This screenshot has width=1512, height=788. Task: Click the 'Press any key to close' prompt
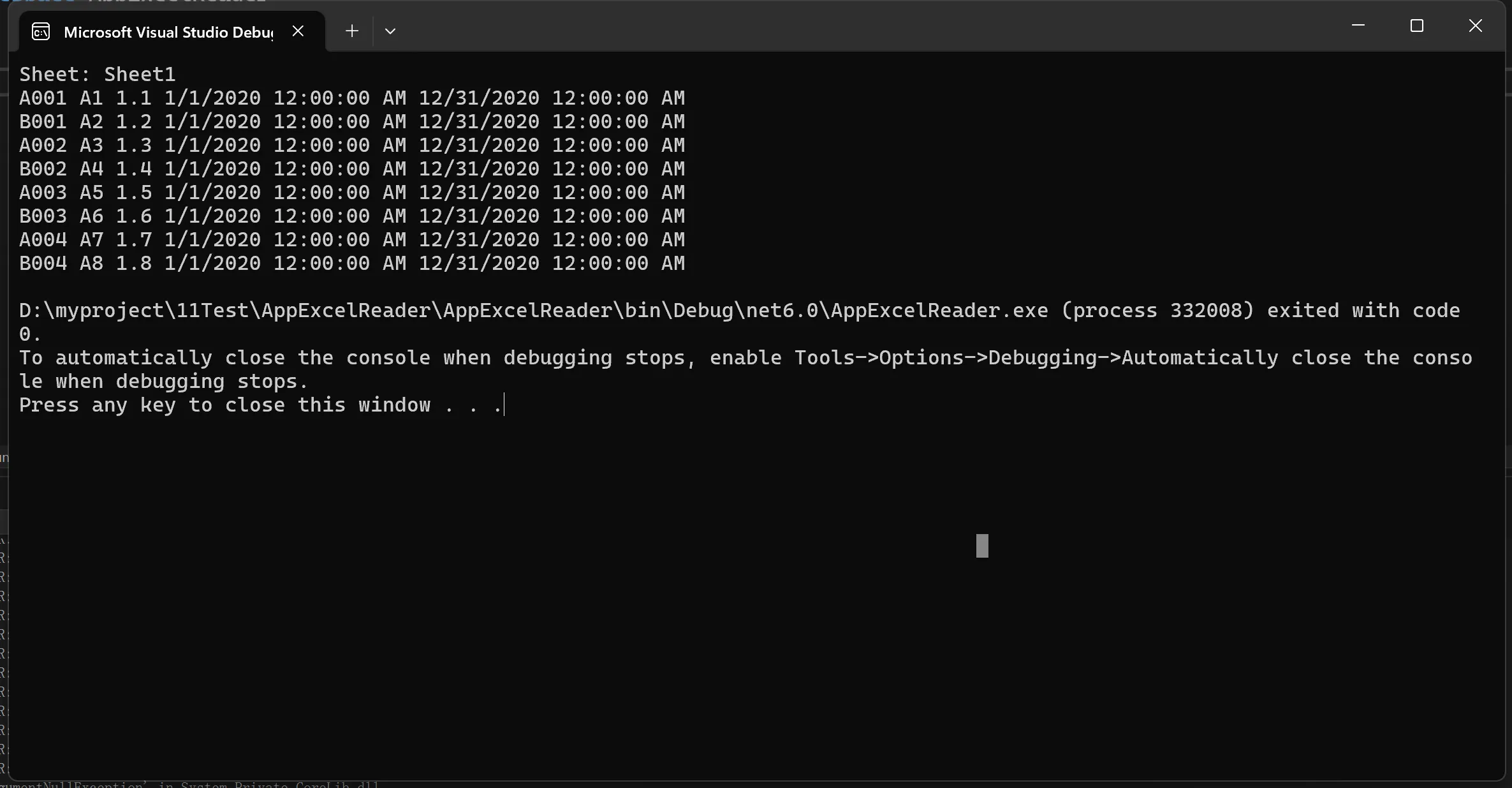[x=260, y=405]
